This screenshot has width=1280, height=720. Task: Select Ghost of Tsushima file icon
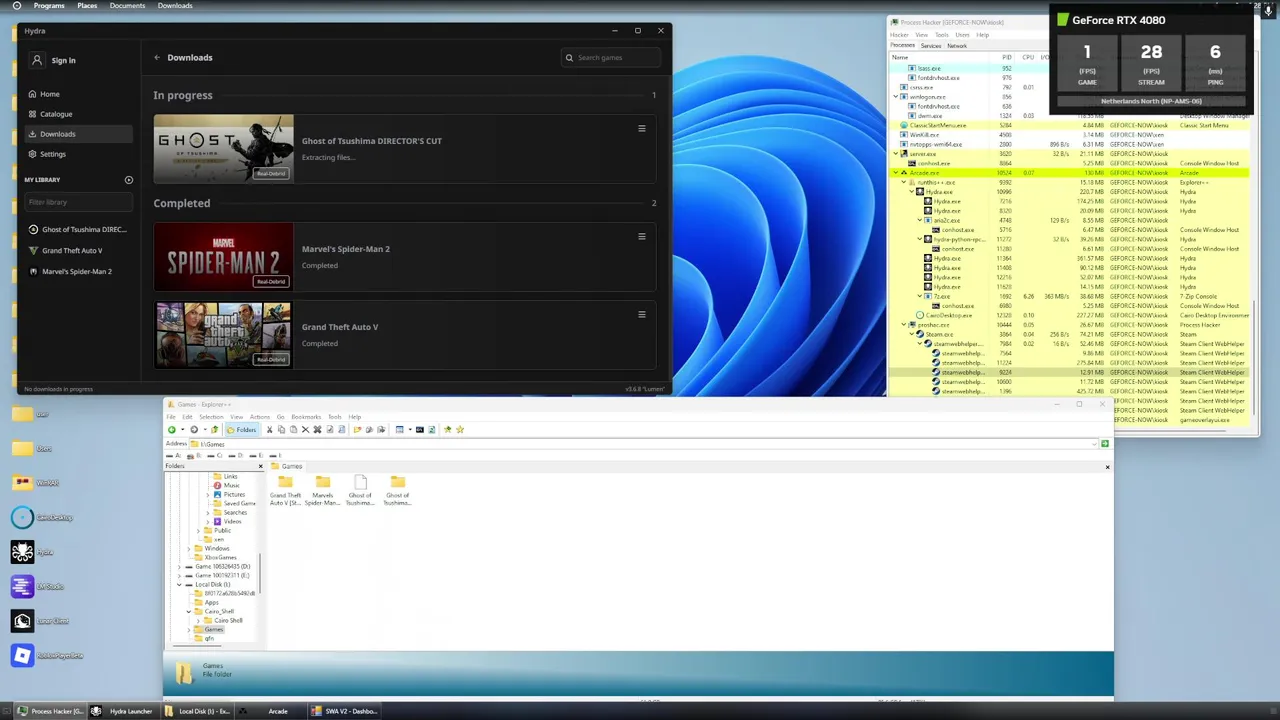tap(360, 490)
